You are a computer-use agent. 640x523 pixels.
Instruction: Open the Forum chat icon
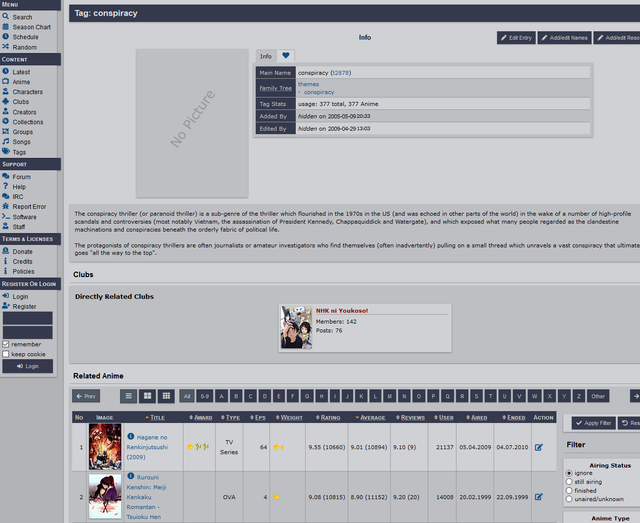coord(5,176)
